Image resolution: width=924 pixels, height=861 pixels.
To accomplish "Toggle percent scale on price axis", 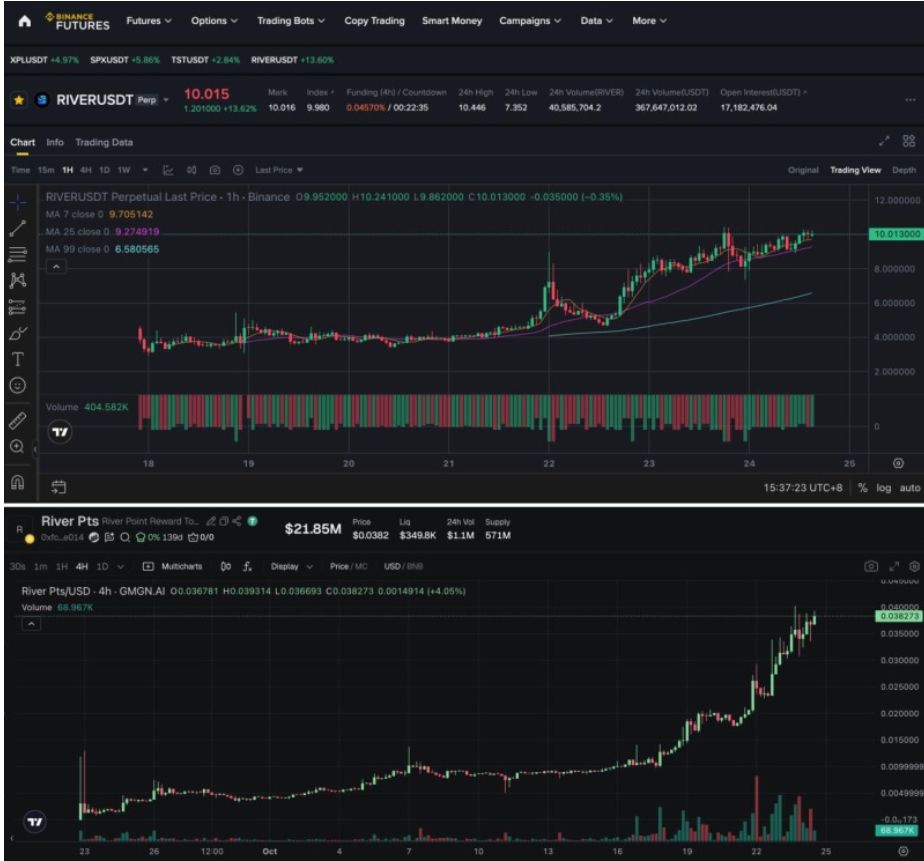I will [861, 487].
